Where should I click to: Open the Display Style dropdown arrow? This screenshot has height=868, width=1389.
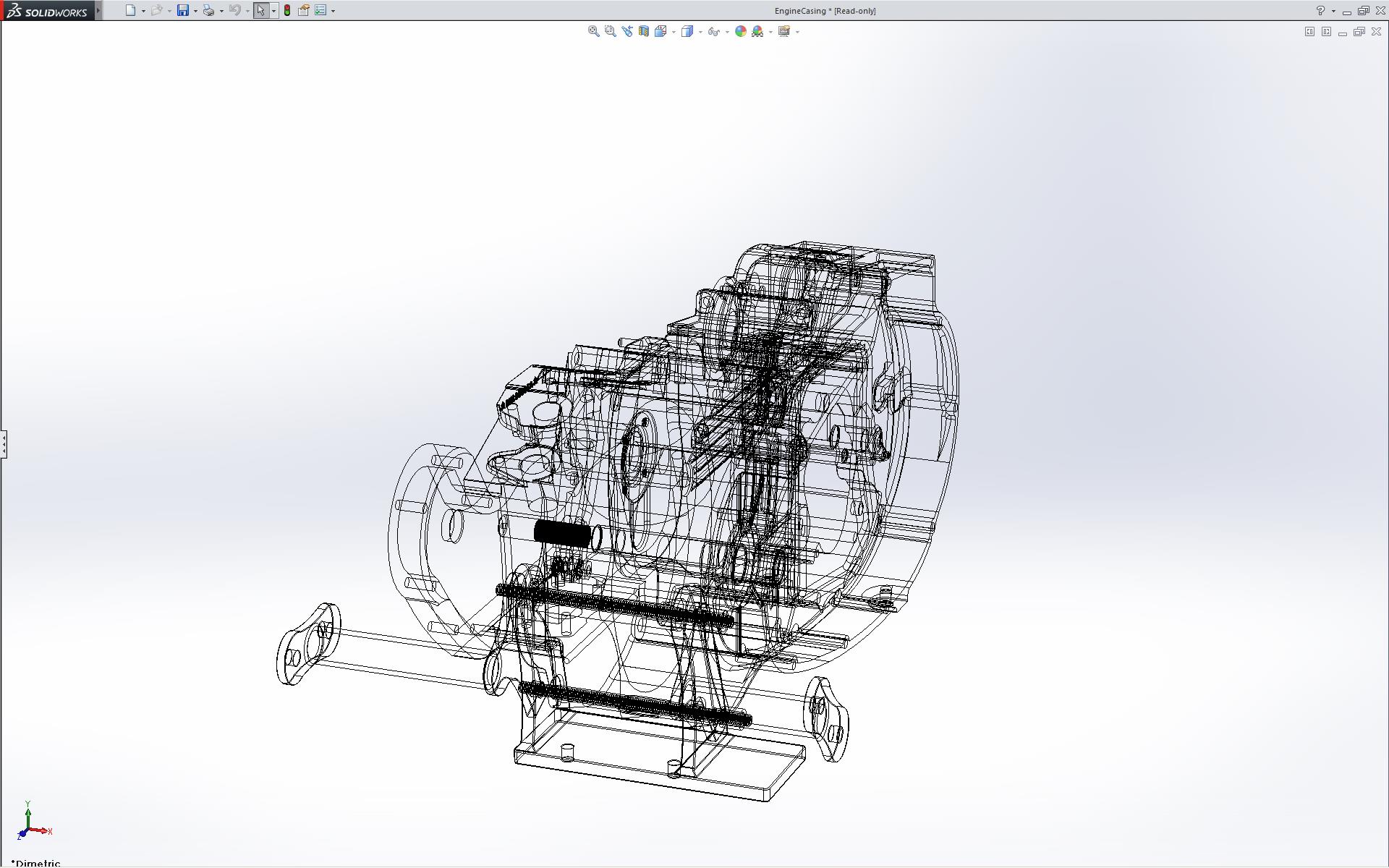(x=700, y=32)
